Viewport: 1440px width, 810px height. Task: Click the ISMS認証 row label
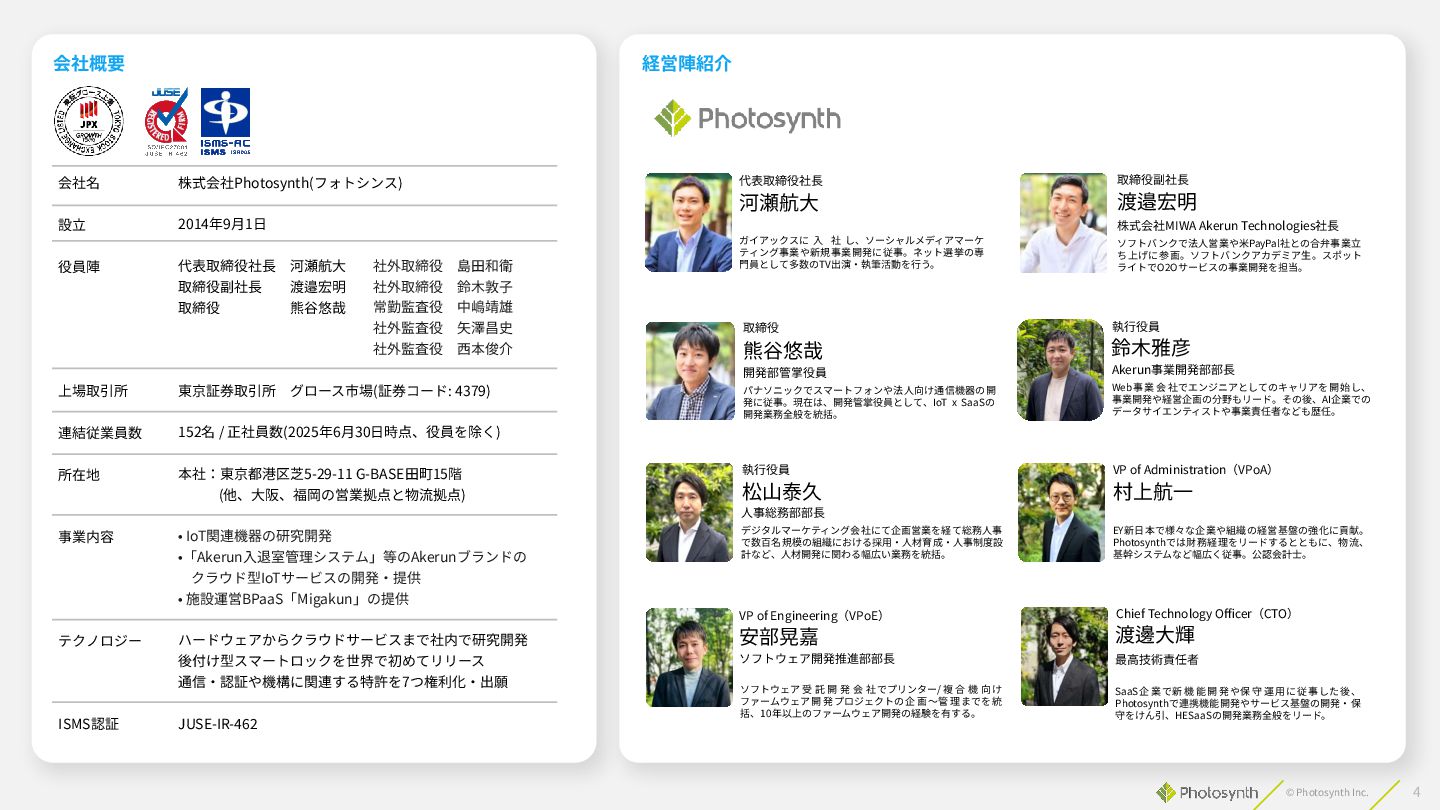[x=88, y=723]
